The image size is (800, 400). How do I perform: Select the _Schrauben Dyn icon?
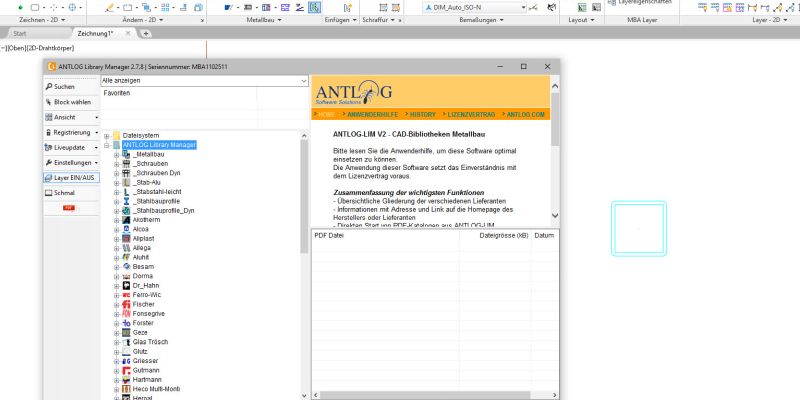[126, 173]
